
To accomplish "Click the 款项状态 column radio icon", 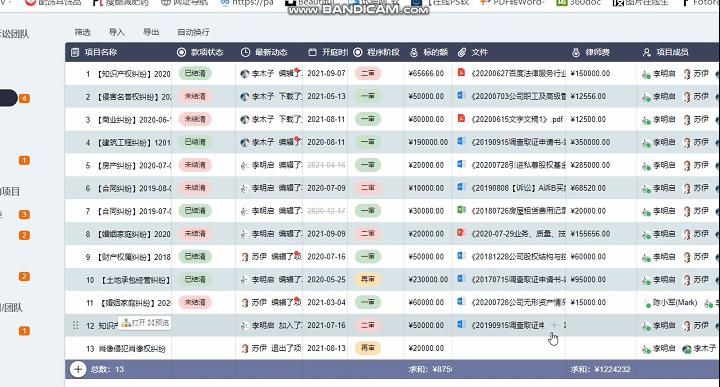I will 181,52.
